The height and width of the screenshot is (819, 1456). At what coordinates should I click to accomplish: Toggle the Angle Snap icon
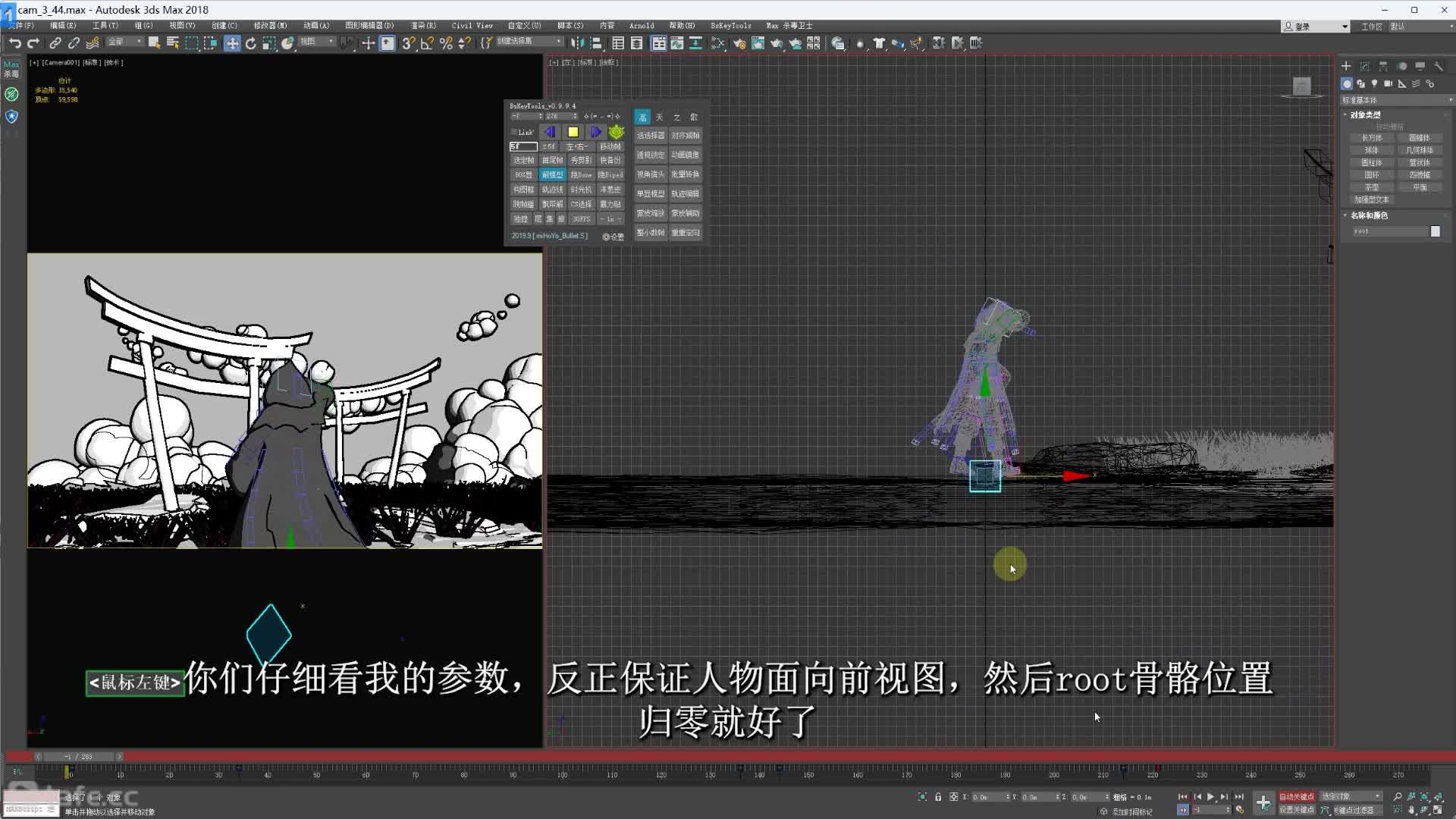click(x=427, y=43)
